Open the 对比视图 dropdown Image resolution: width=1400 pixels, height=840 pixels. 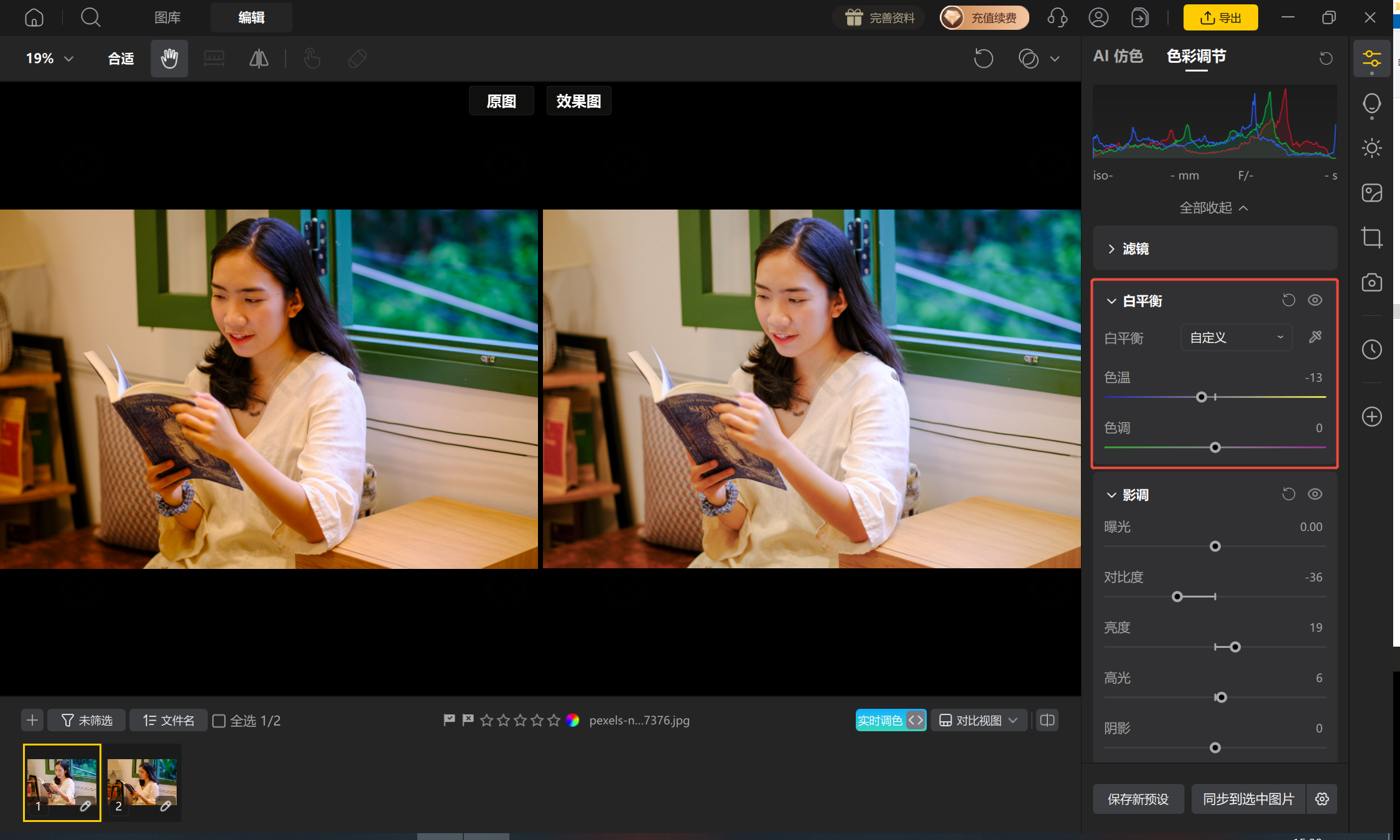pyautogui.click(x=979, y=720)
